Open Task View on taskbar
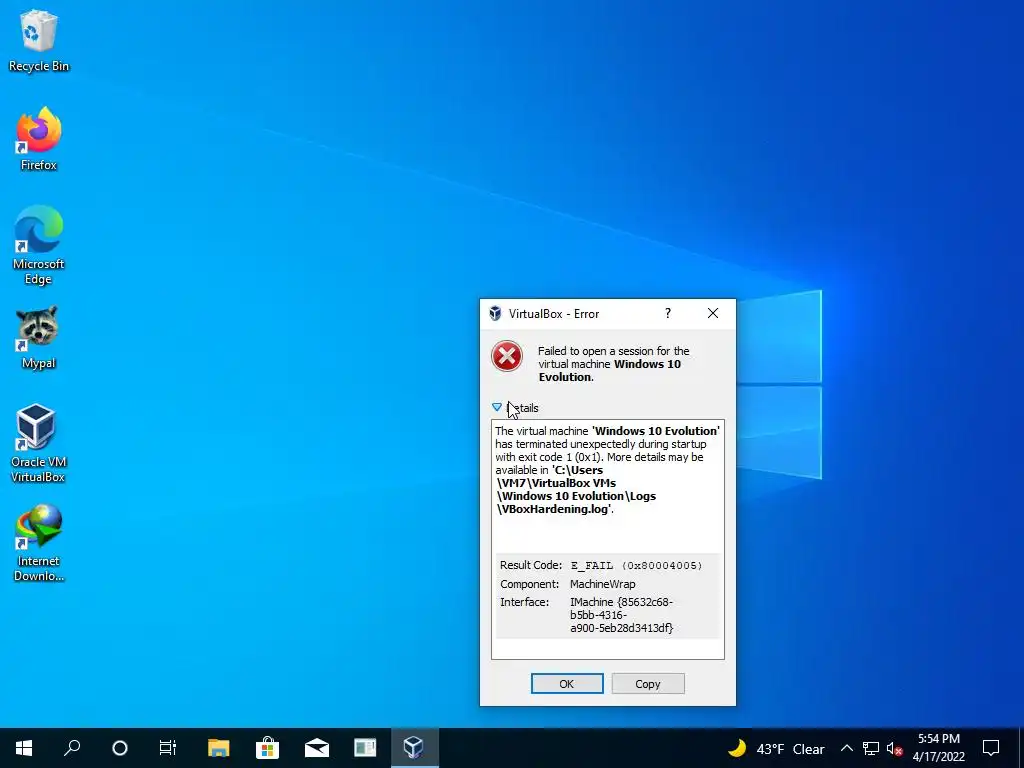The width and height of the screenshot is (1024, 768). tap(168, 748)
